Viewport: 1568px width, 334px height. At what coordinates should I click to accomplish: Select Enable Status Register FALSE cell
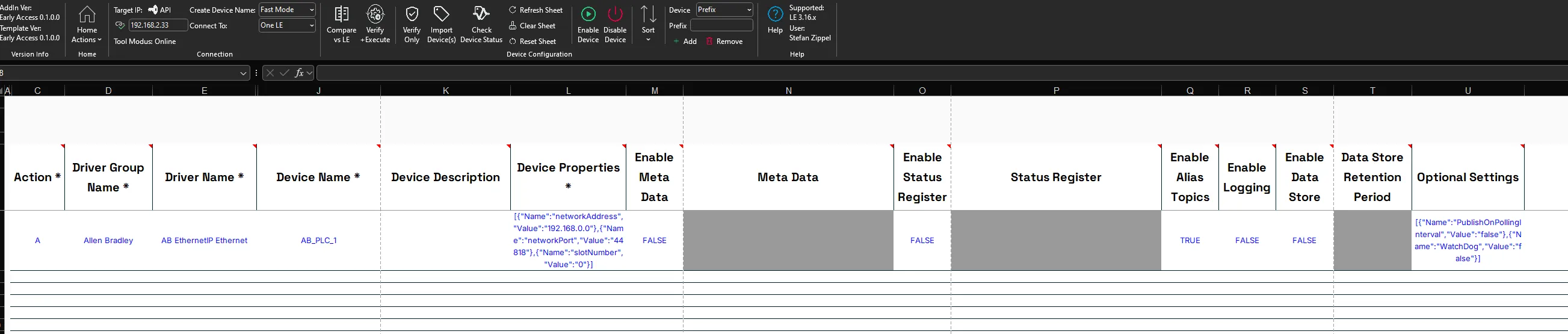coord(922,240)
